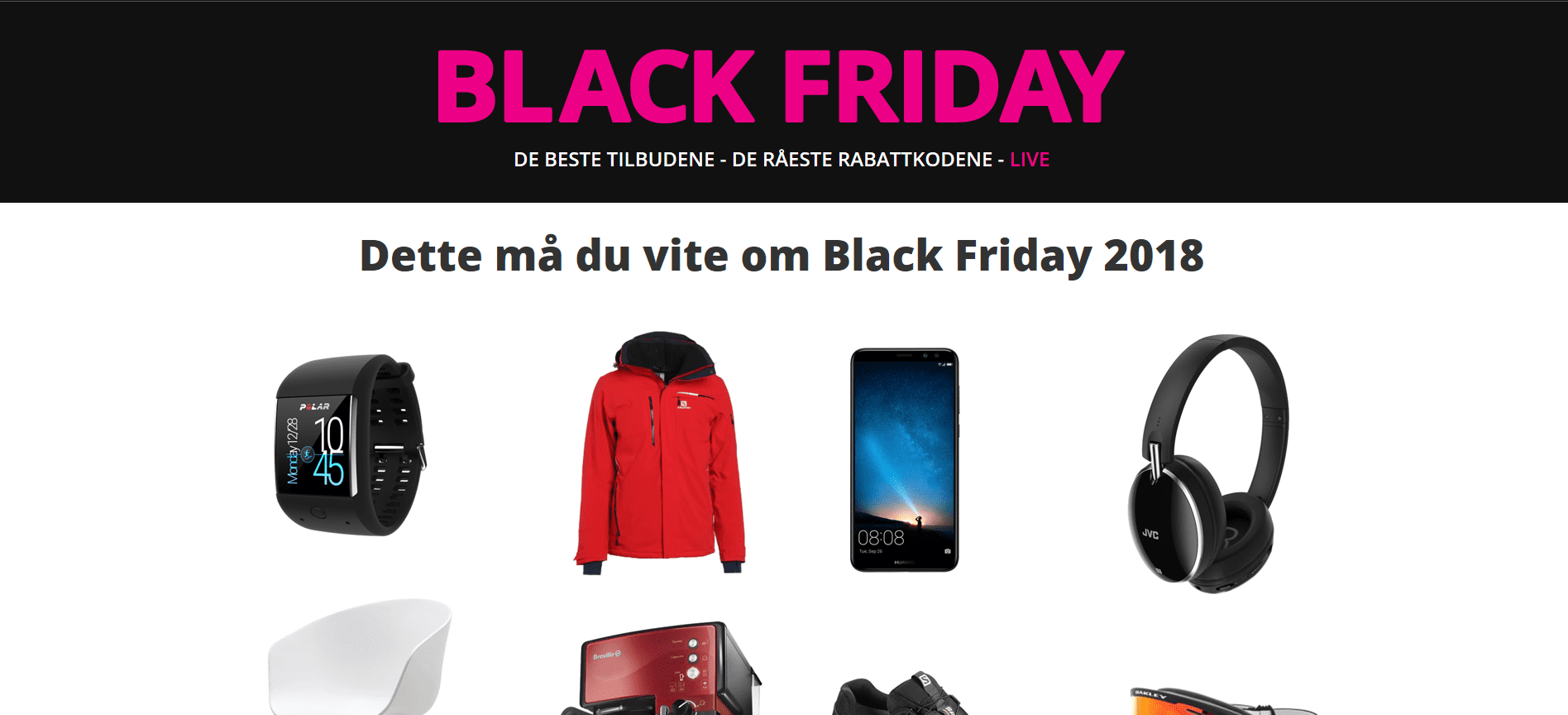This screenshot has height=715, width=1568.
Task: Click the Breville logo on coffee machine
Action: point(607,655)
